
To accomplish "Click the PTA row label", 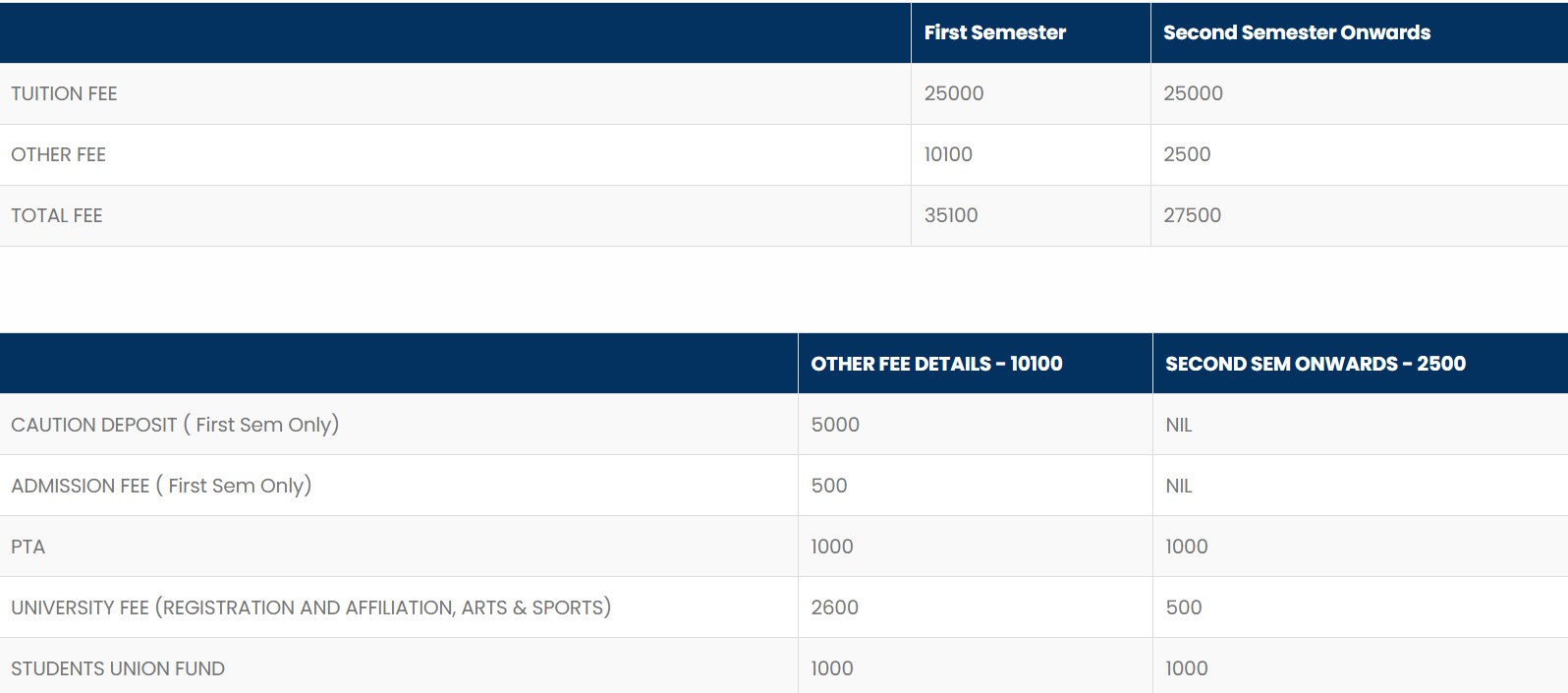I will pos(28,547).
